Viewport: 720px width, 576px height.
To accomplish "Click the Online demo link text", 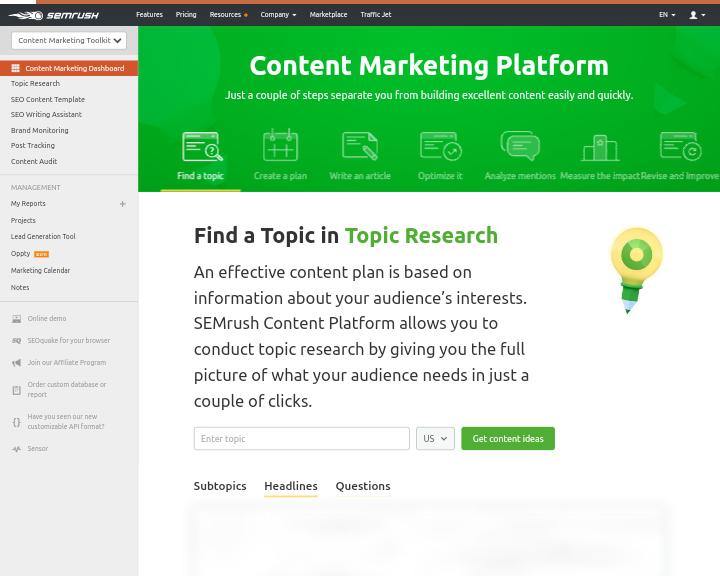I will click(x=47, y=318).
